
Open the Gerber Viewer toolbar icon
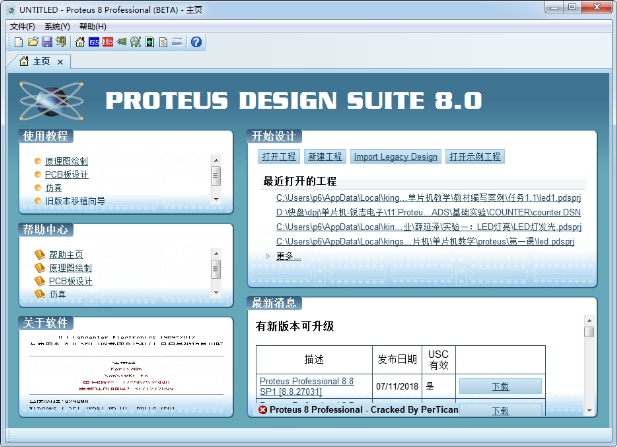pyautogui.click(x=135, y=42)
